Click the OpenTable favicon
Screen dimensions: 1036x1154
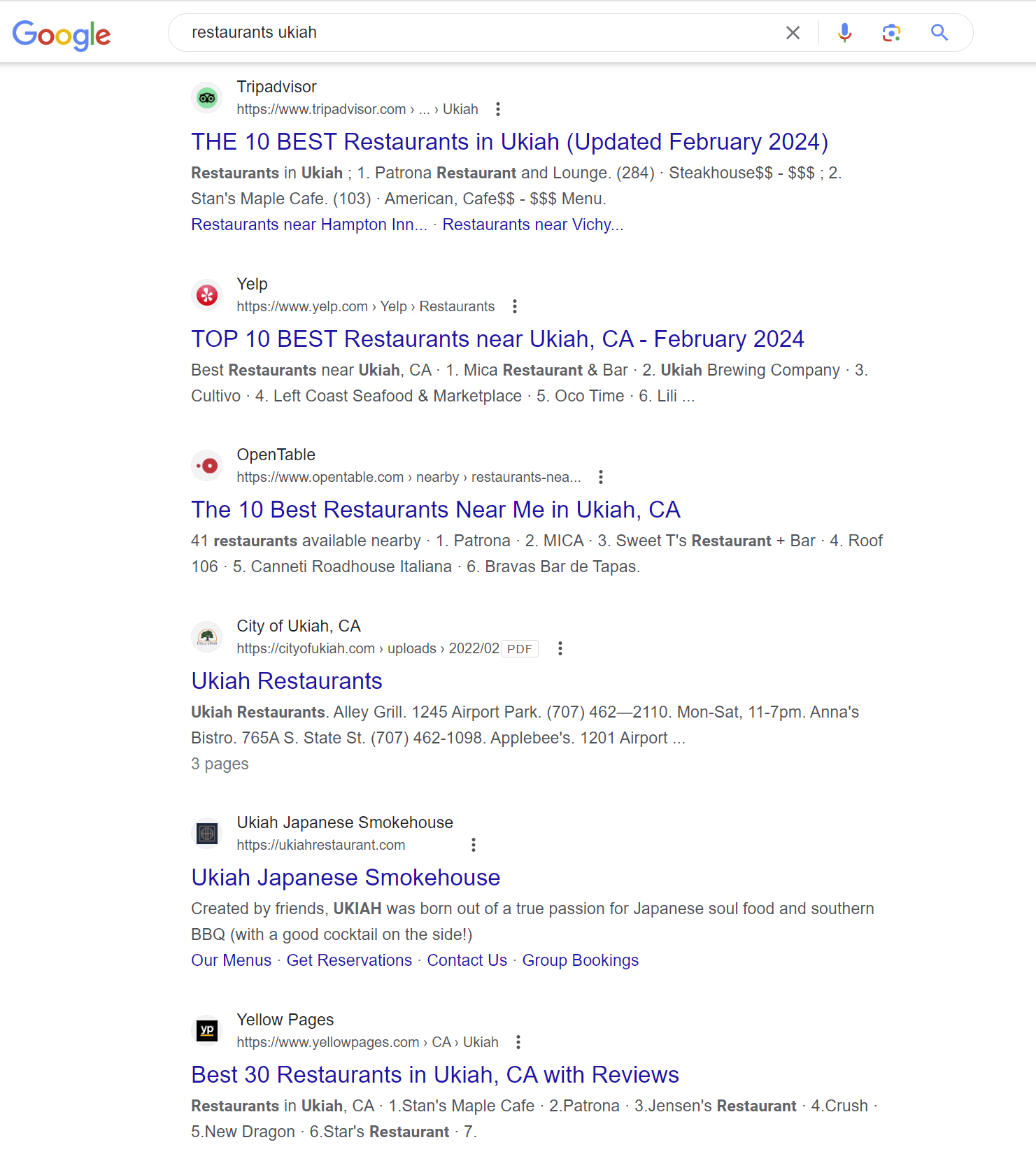[206, 465]
